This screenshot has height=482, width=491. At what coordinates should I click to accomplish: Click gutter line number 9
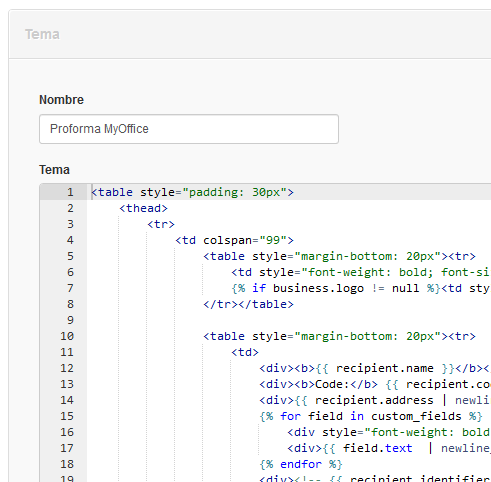70,320
